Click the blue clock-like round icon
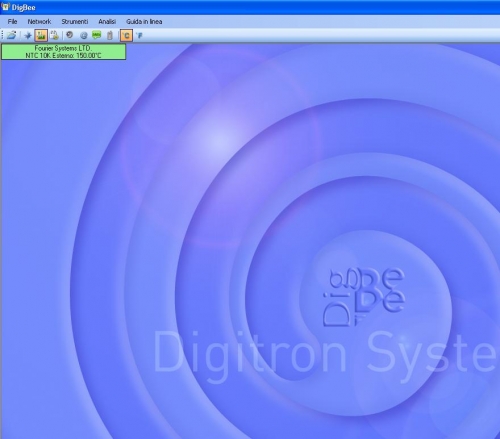 coord(84,35)
